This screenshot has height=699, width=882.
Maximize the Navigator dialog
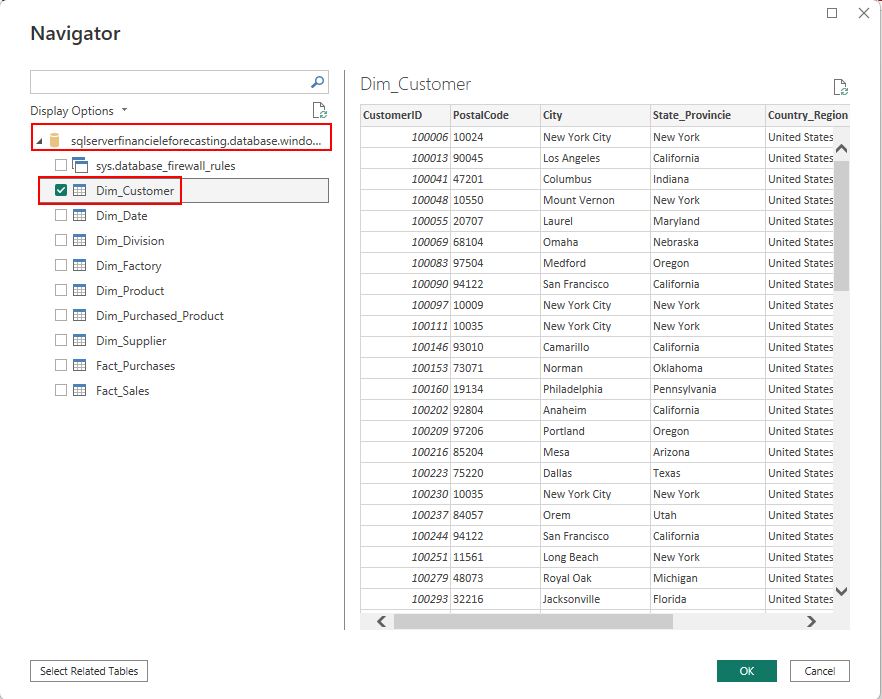(x=832, y=13)
